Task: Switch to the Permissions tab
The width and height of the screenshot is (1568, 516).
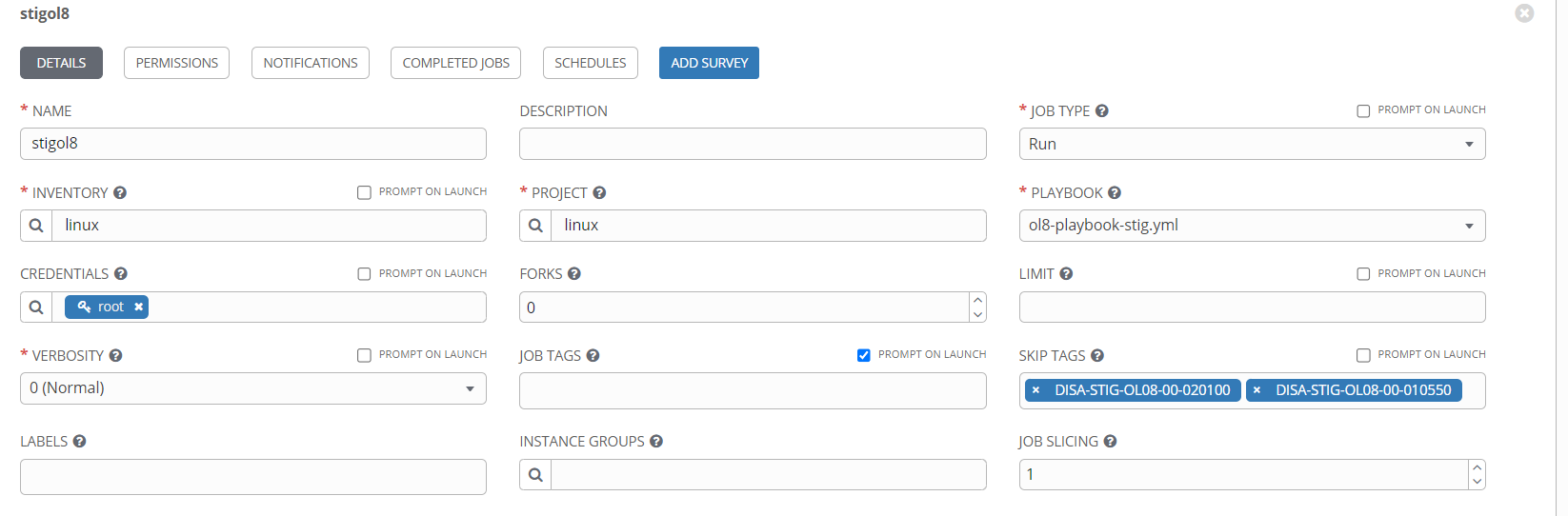Action: click(176, 63)
